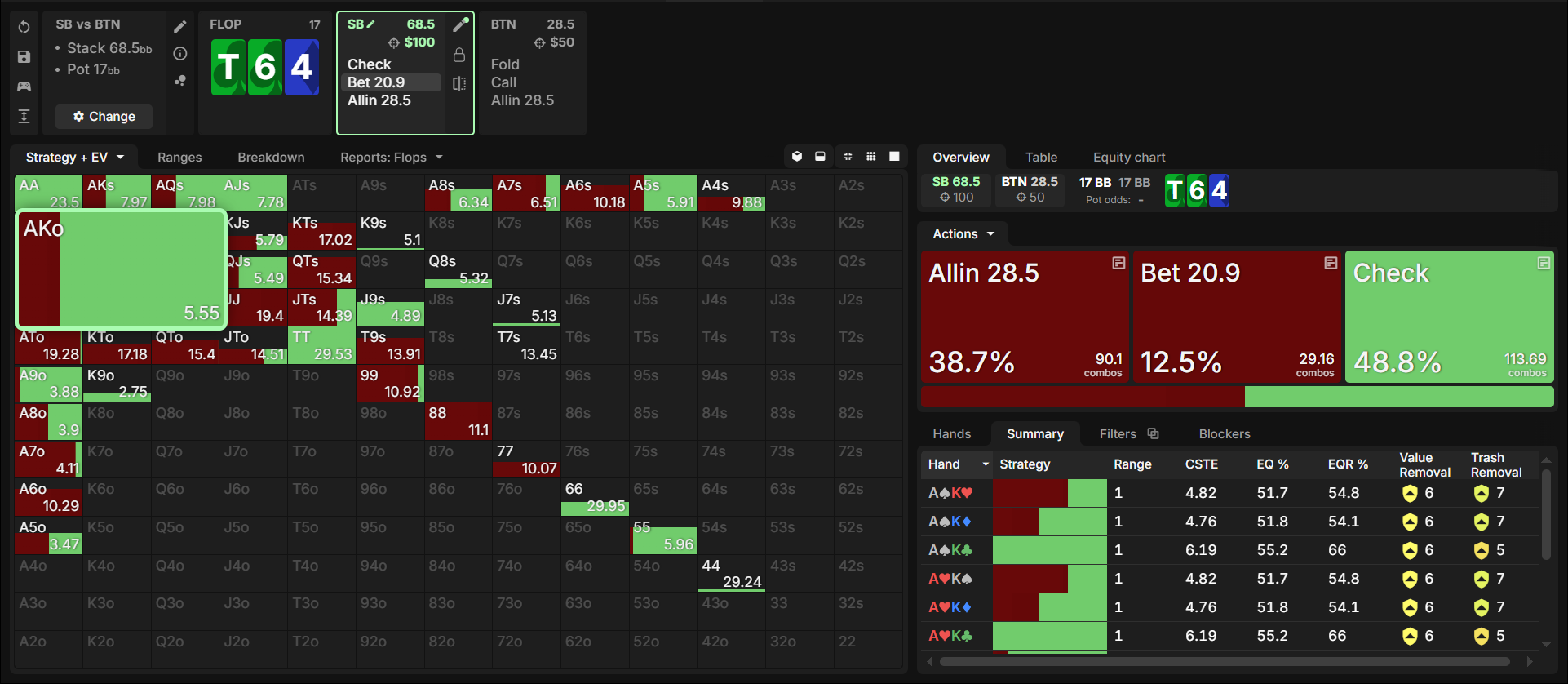The width and height of the screenshot is (1568, 684).
Task: Select the full square view icon
Action: coord(894,156)
